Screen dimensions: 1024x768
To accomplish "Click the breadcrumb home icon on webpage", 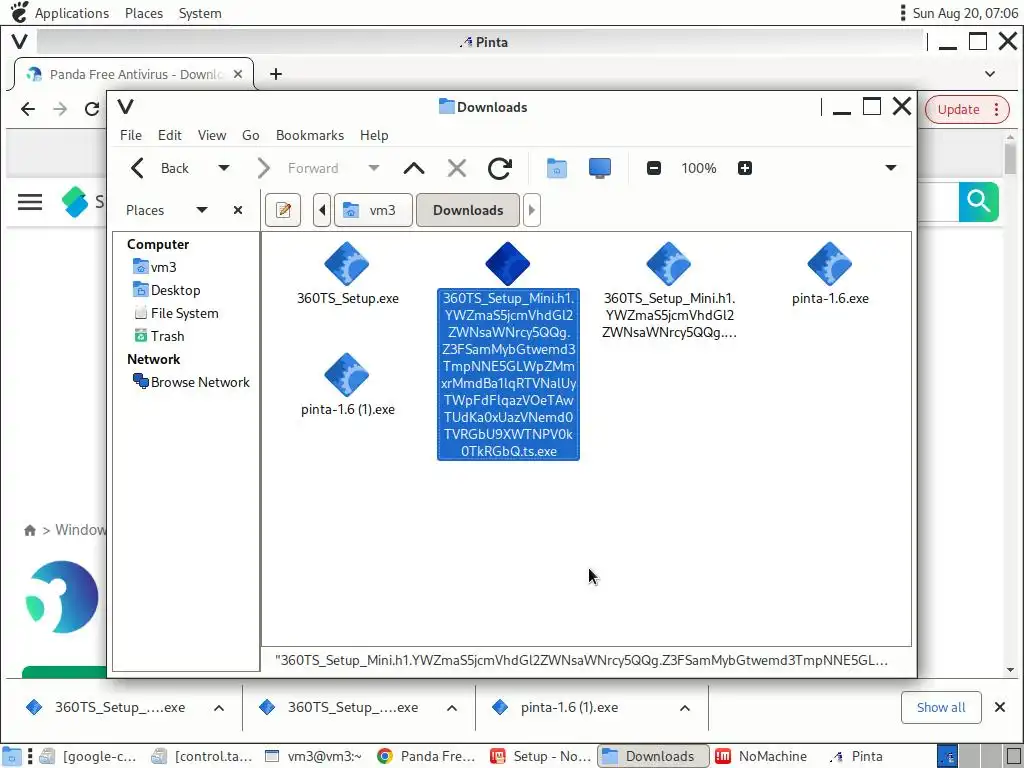I will coord(30,530).
